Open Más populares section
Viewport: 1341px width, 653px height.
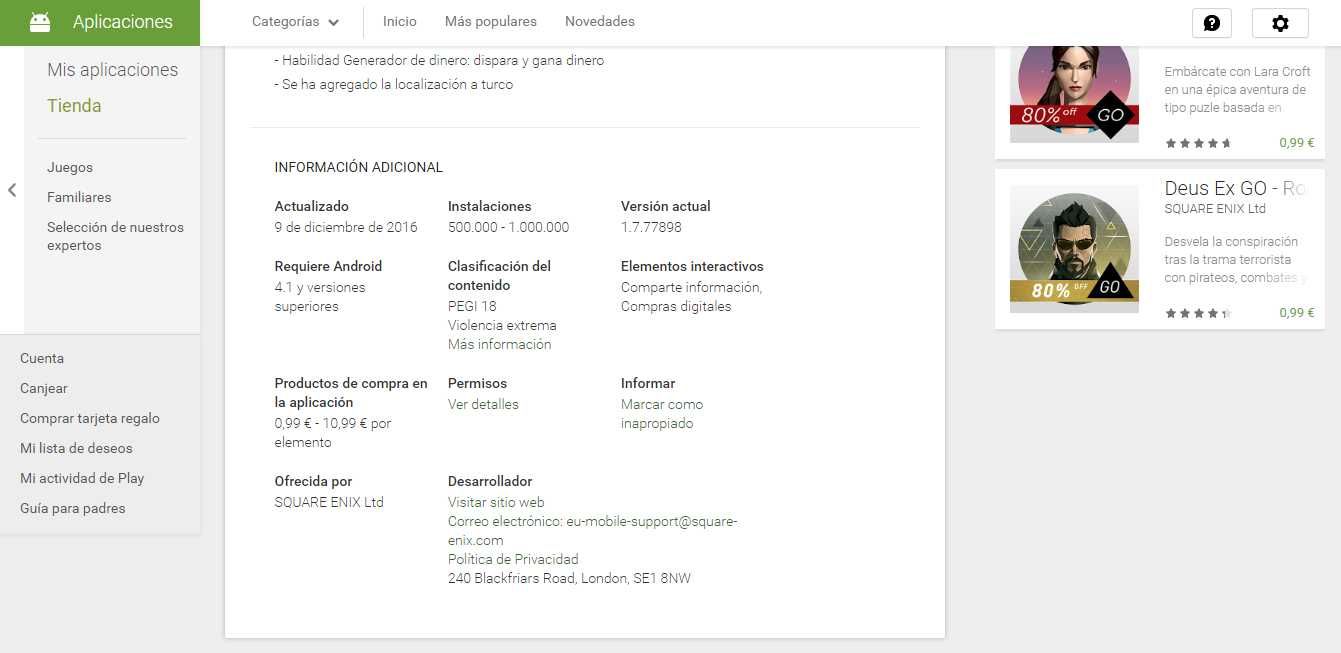click(x=491, y=22)
